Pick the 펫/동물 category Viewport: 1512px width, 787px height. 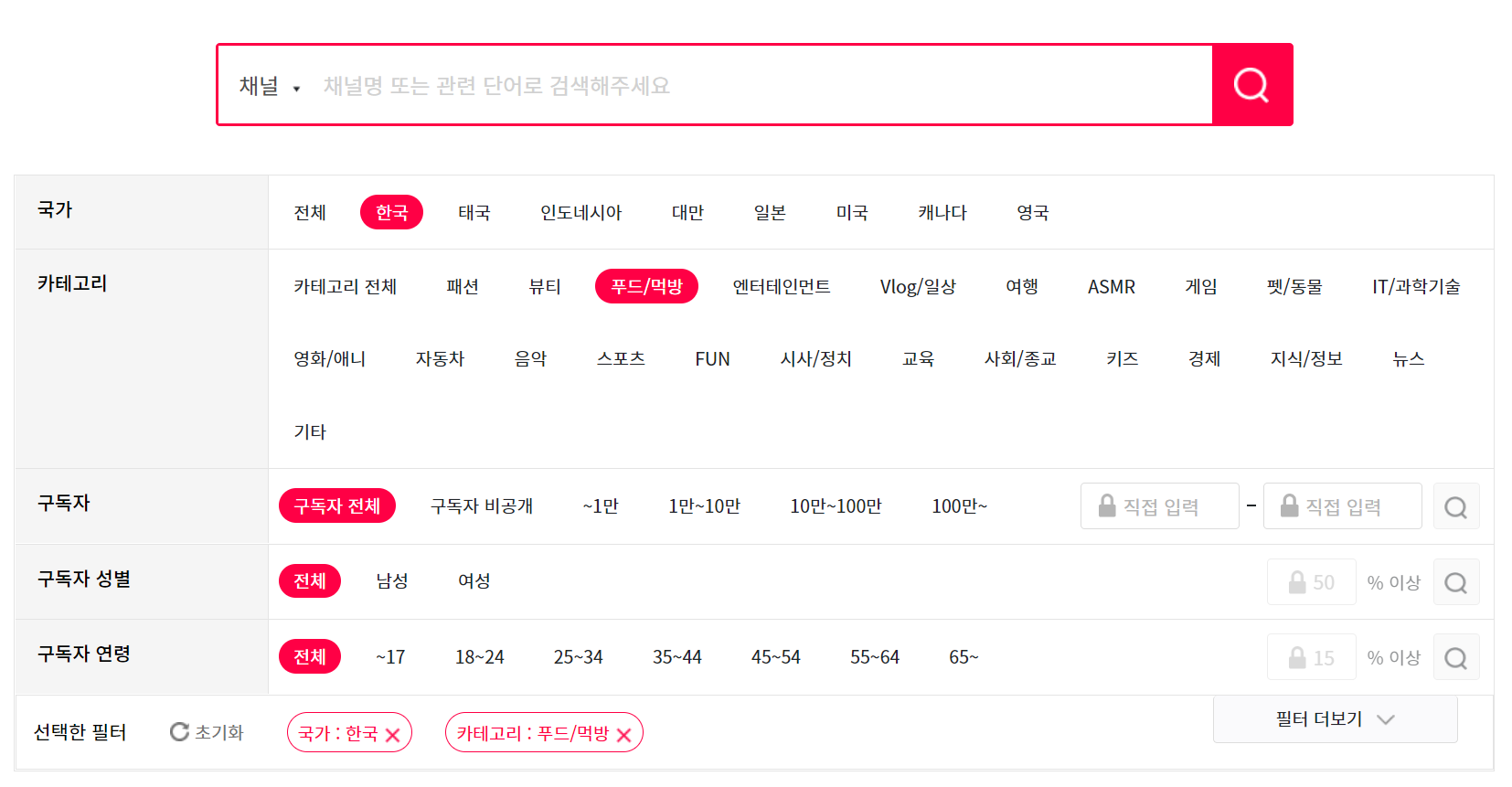(1294, 286)
